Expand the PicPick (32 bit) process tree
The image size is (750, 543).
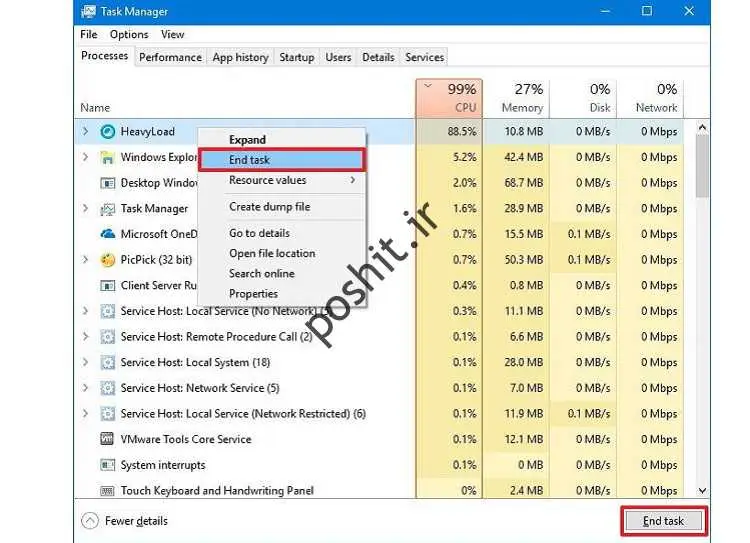click(86, 260)
